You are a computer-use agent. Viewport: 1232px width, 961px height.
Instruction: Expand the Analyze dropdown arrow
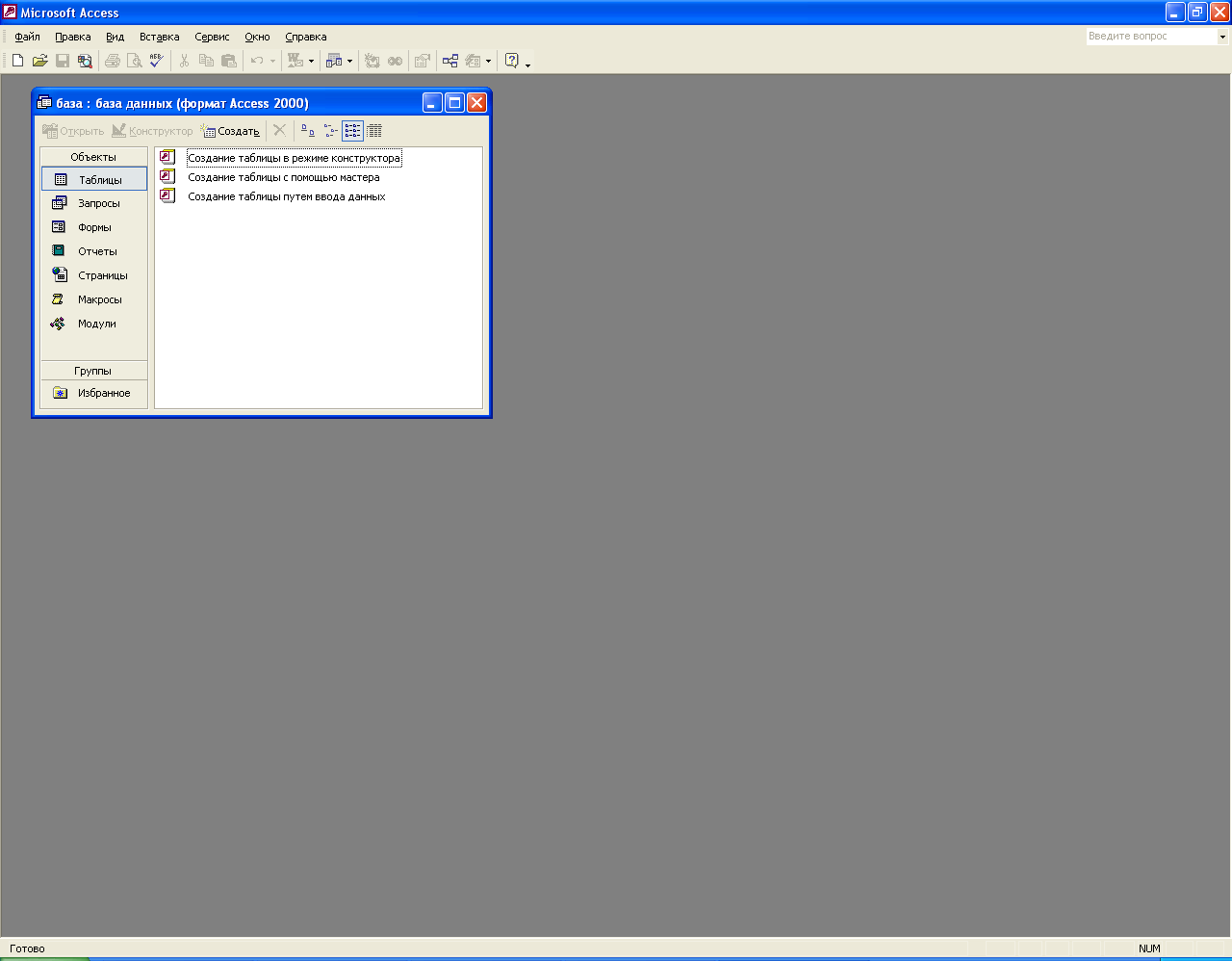(349, 61)
